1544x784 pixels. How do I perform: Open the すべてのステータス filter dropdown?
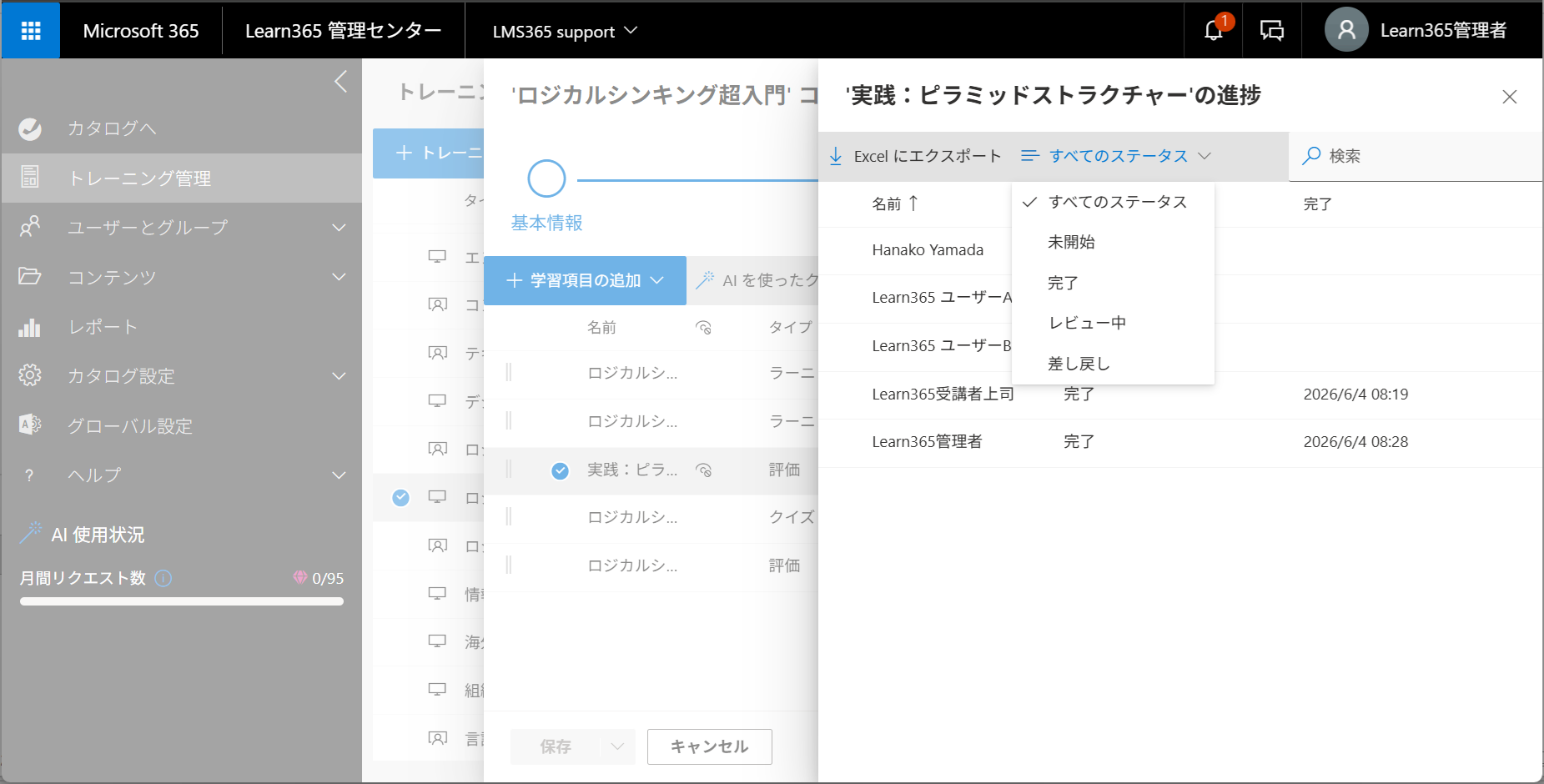1116,156
